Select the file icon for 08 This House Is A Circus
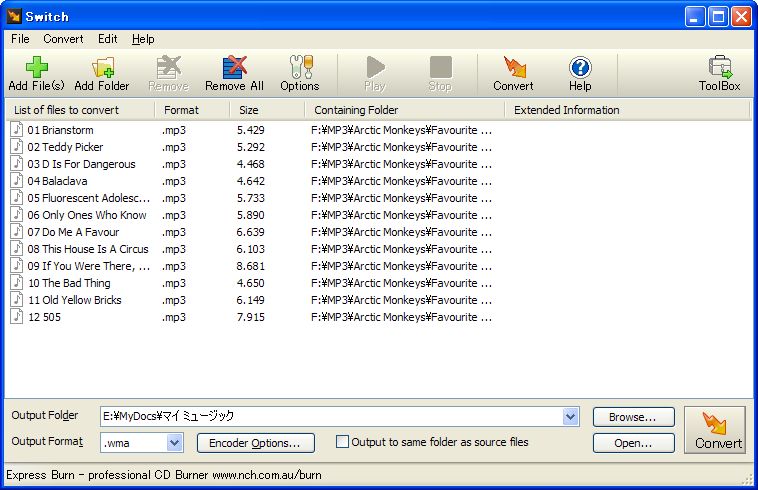 (17, 248)
